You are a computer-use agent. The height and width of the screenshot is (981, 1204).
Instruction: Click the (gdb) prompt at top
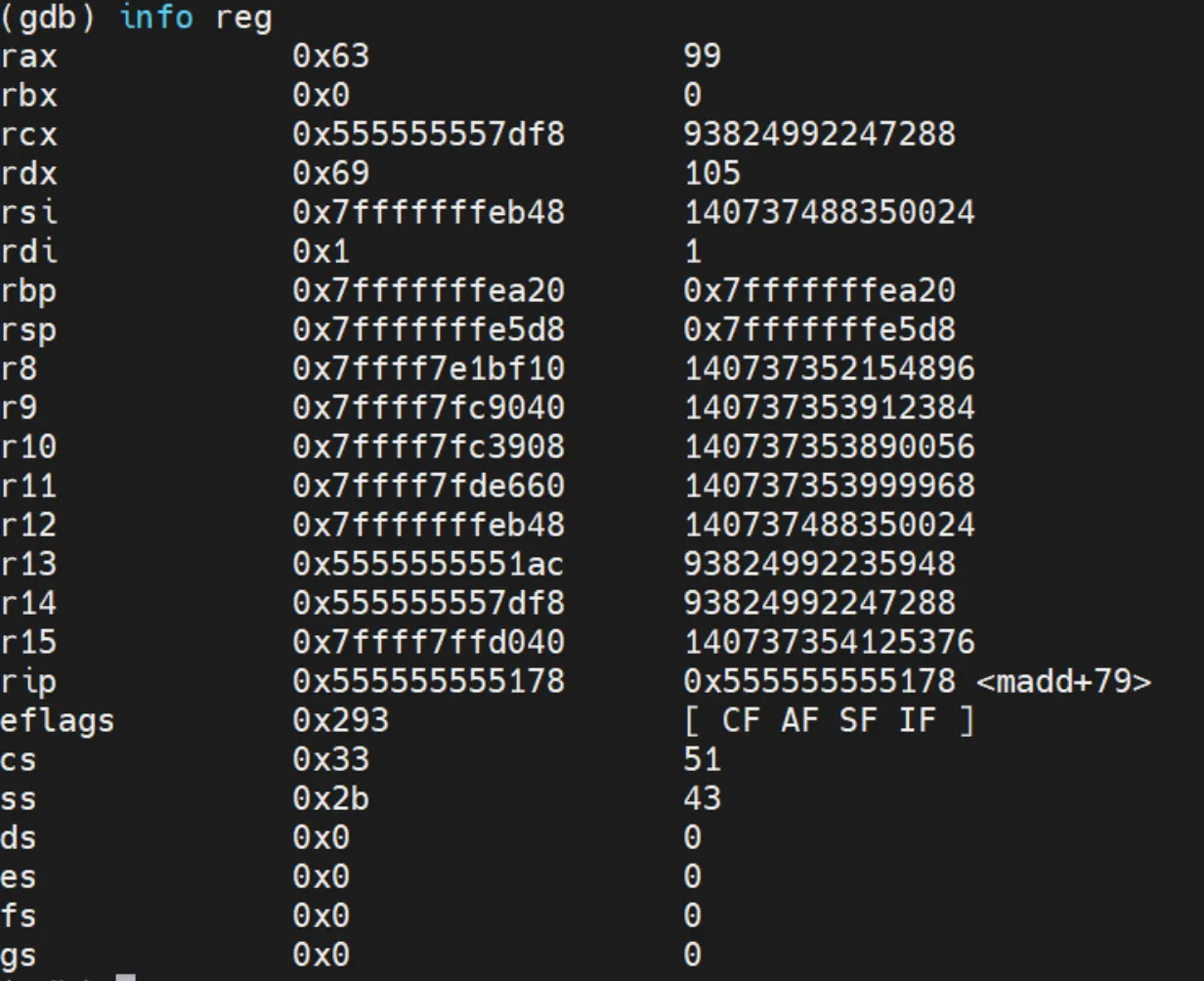(x=47, y=18)
